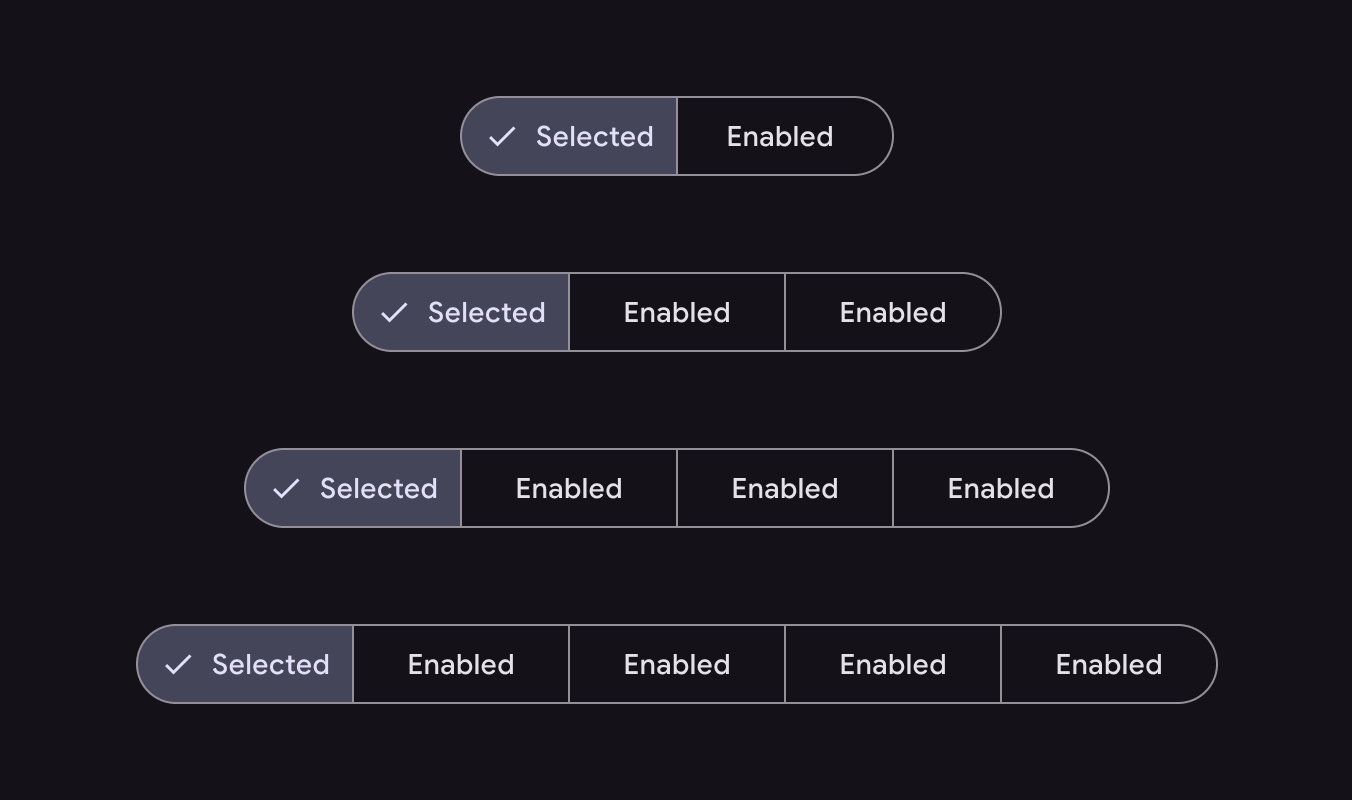1352x800 pixels.
Task: Select last Enabled segment in four-segment group
Action: click(1000, 488)
